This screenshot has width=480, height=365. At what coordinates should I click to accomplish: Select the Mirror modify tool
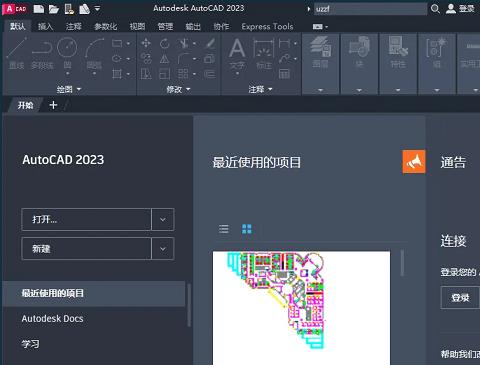coord(164,59)
